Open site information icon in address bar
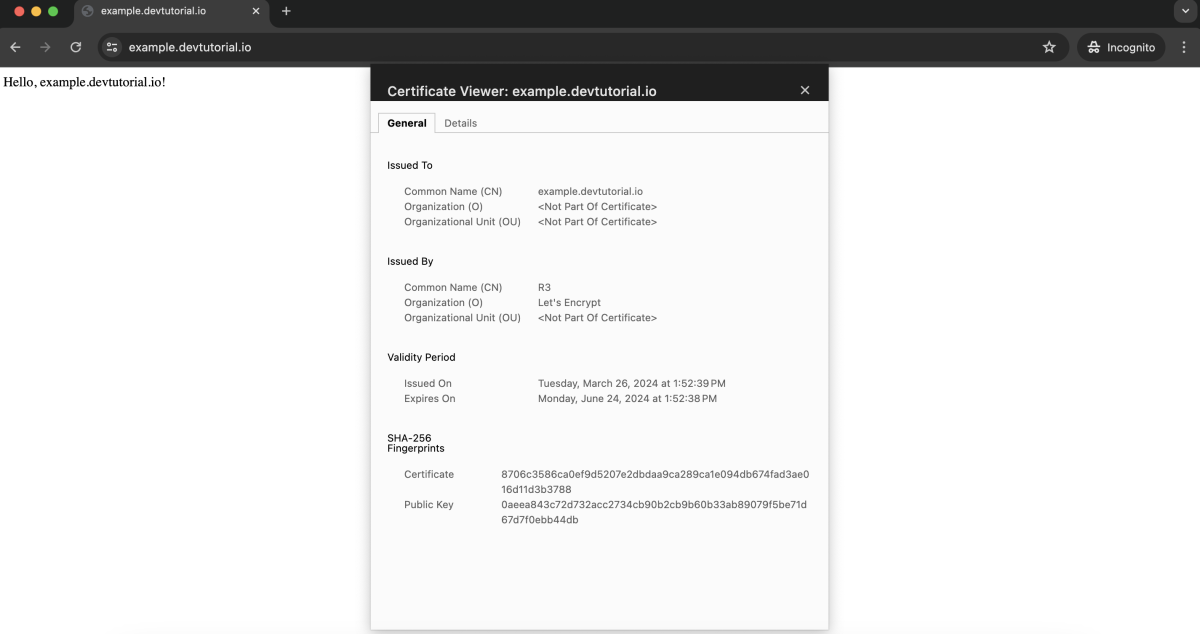 coord(112,47)
